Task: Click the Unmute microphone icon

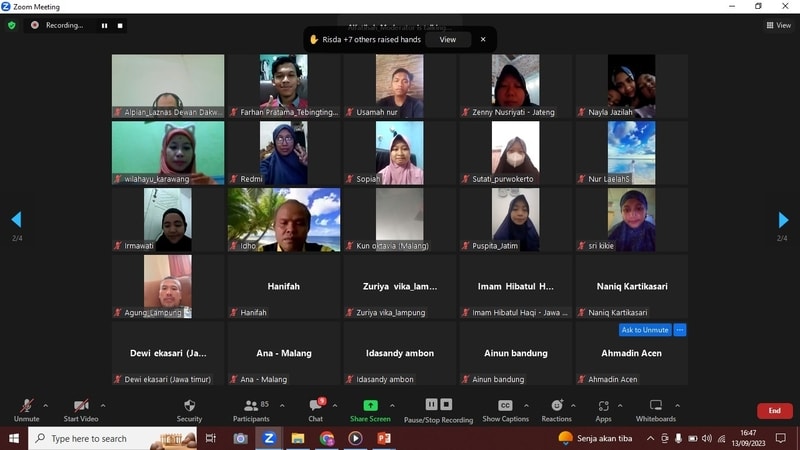Action: point(27,406)
